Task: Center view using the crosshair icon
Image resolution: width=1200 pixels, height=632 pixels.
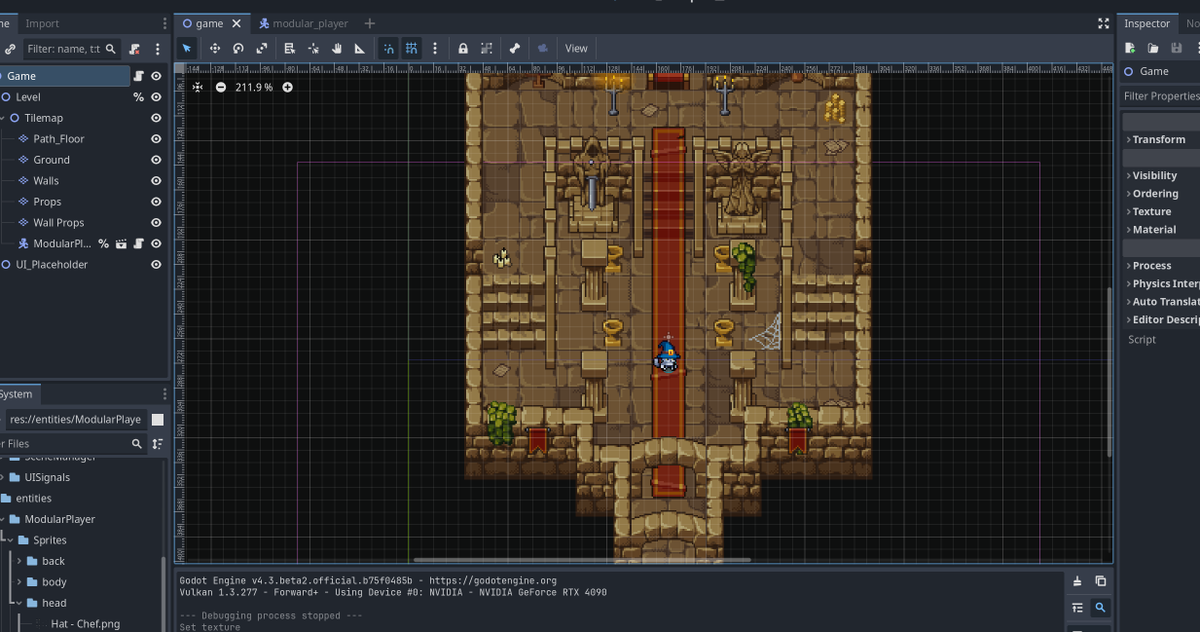Action: pos(198,87)
